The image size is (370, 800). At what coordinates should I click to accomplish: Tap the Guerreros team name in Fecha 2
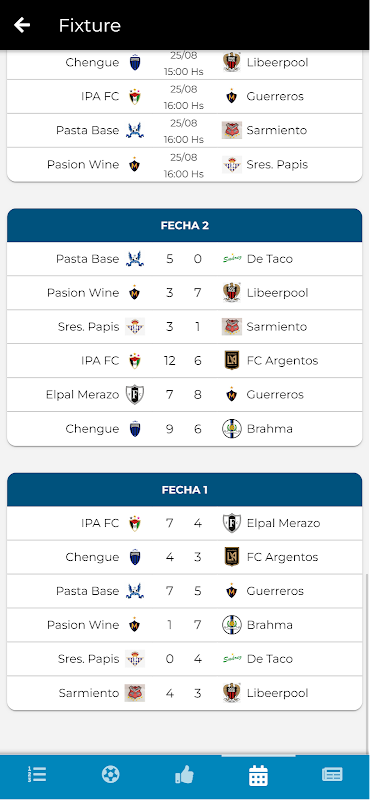275,394
